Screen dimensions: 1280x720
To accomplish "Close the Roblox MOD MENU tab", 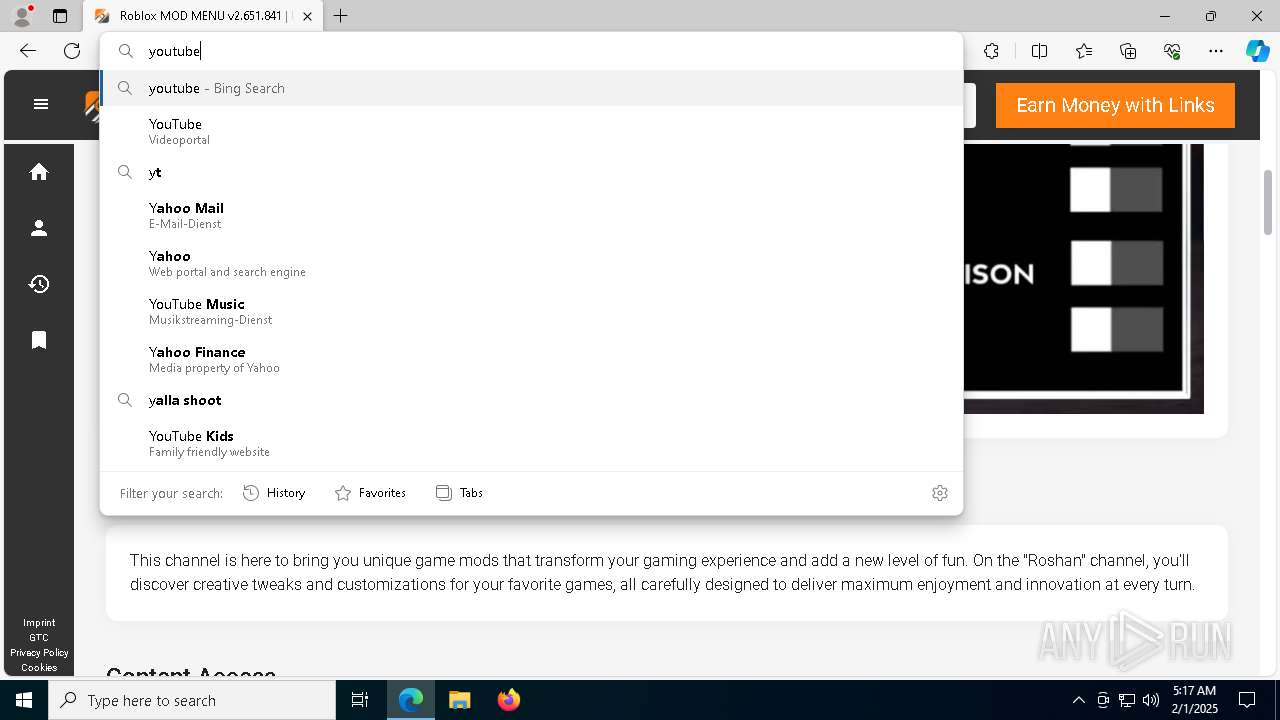I will [307, 16].
